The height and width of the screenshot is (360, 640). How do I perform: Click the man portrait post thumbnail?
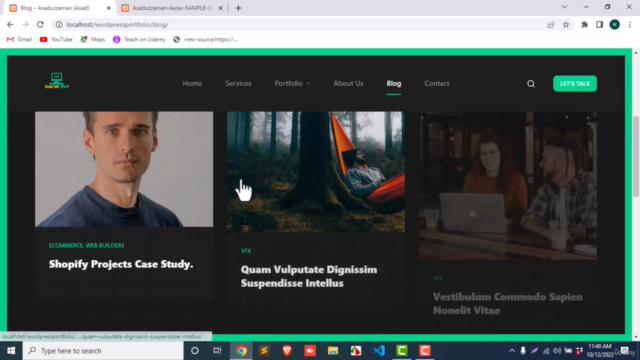coord(124,169)
